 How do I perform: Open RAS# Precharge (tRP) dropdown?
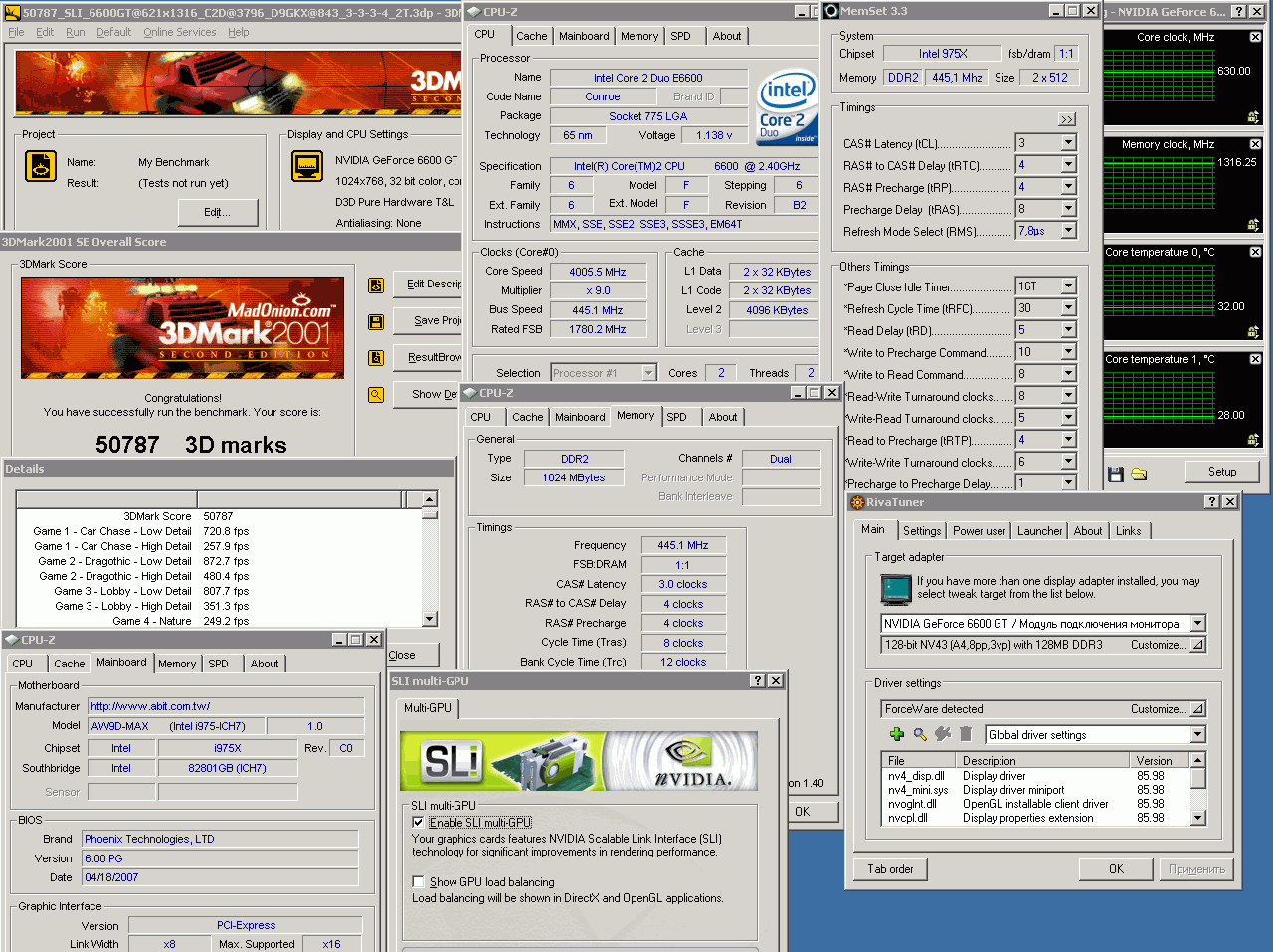1068,187
